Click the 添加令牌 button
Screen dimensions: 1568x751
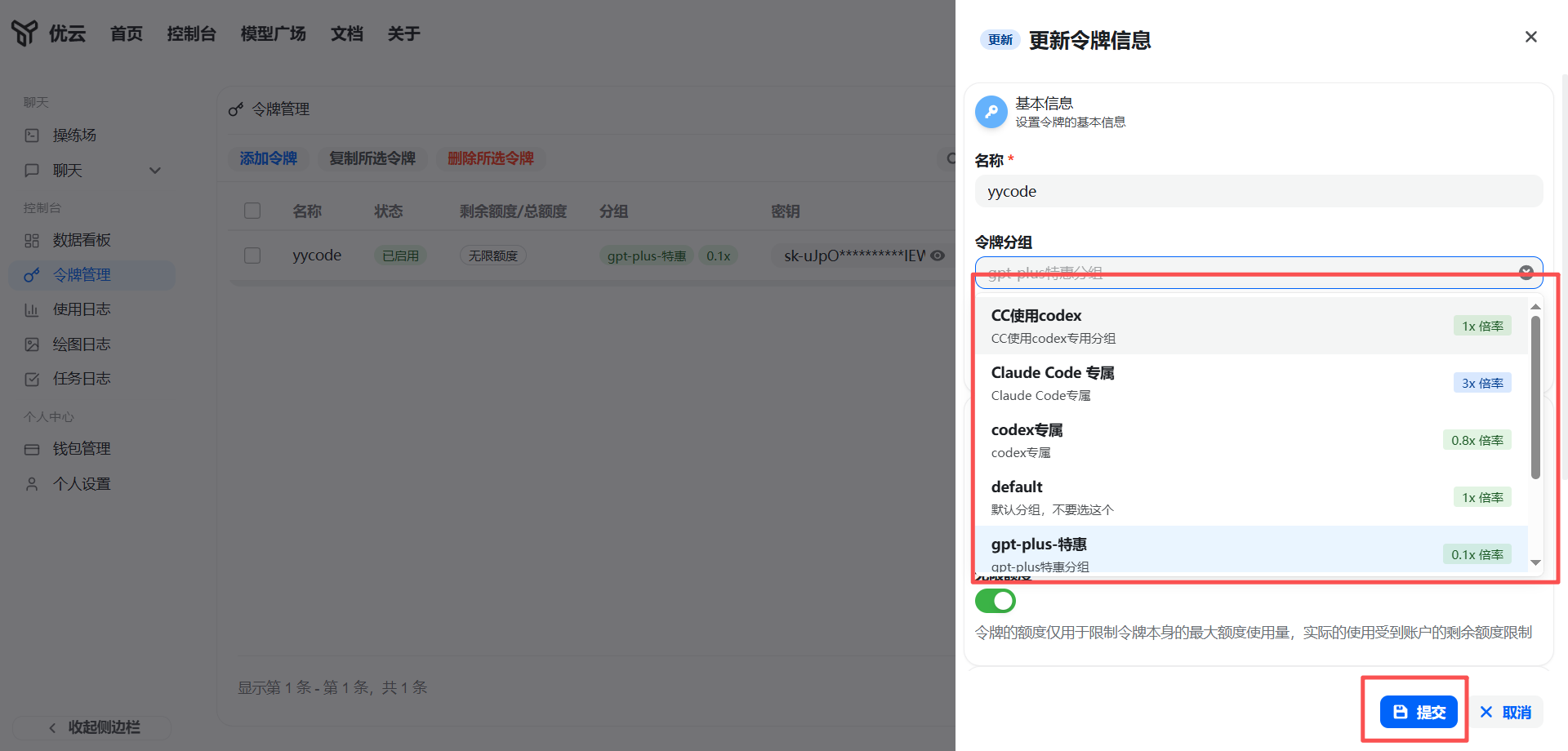[268, 158]
